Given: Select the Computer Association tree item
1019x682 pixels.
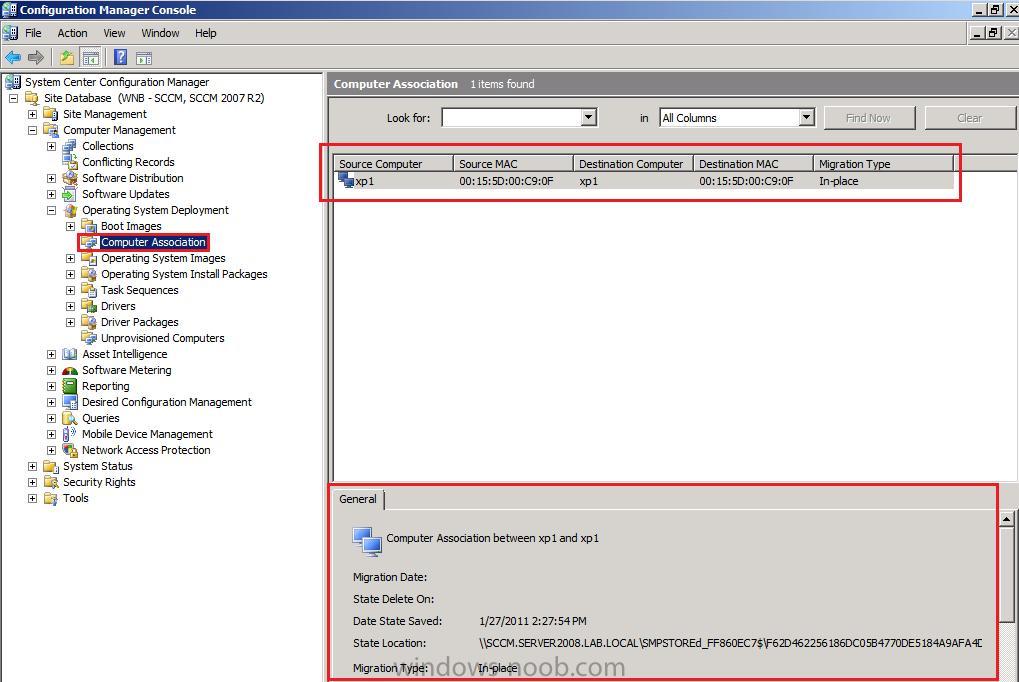Looking at the screenshot, I should pos(153,243).
